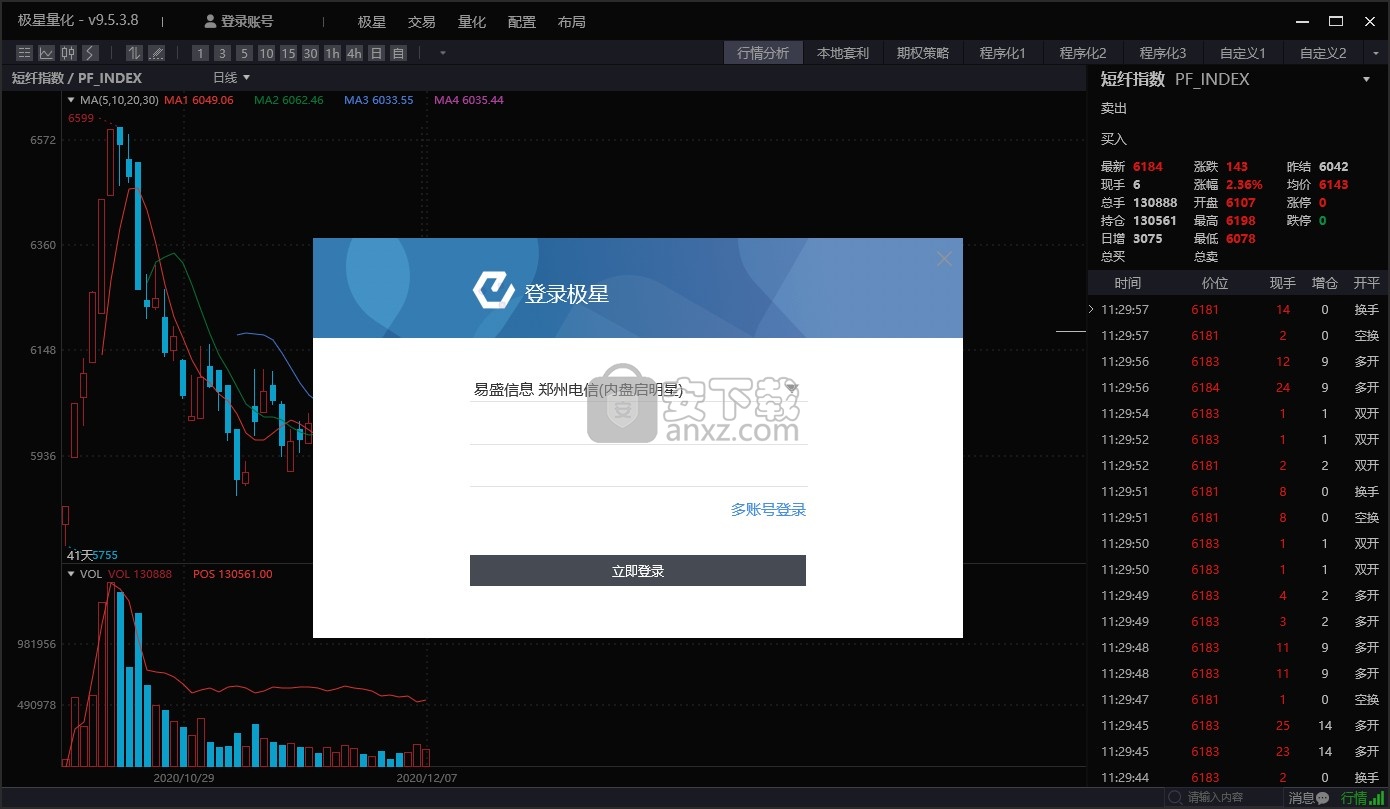1390x809 pixels.
Task: Click the 价位 column header
Action: [1214, 283]
